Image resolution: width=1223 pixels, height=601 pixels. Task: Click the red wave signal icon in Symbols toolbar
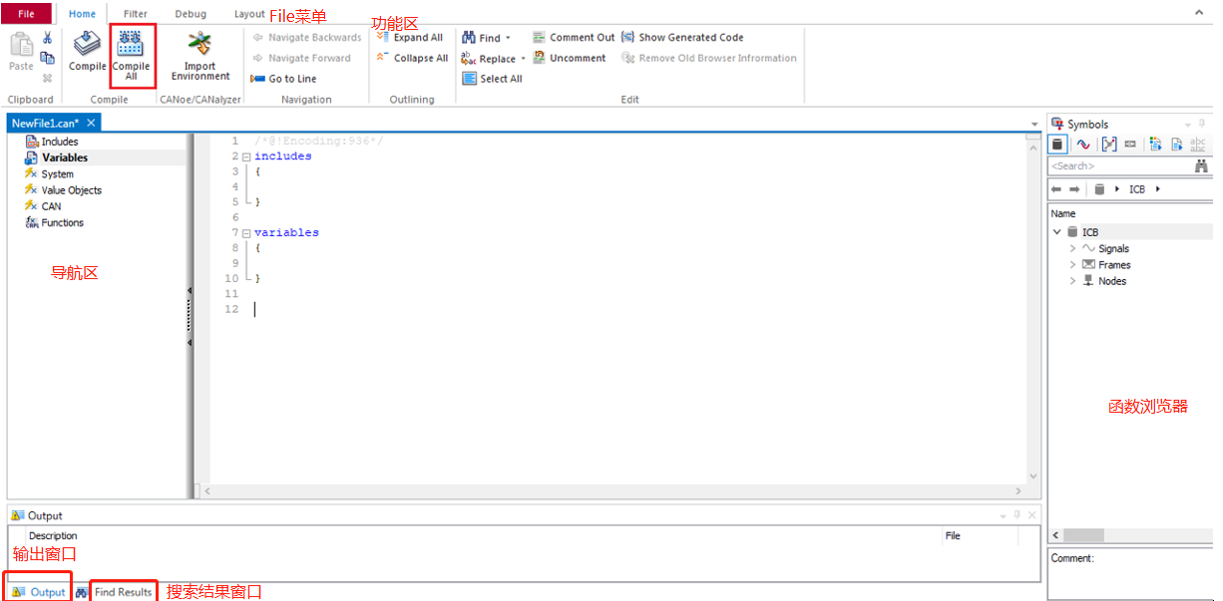coord(1083,145)
